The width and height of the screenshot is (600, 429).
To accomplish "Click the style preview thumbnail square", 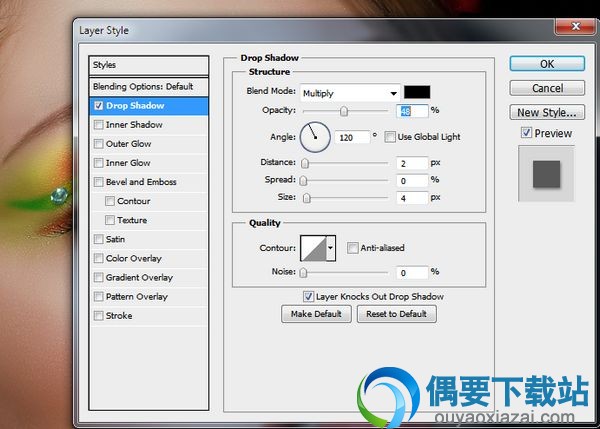I will [x=546, y=174].
